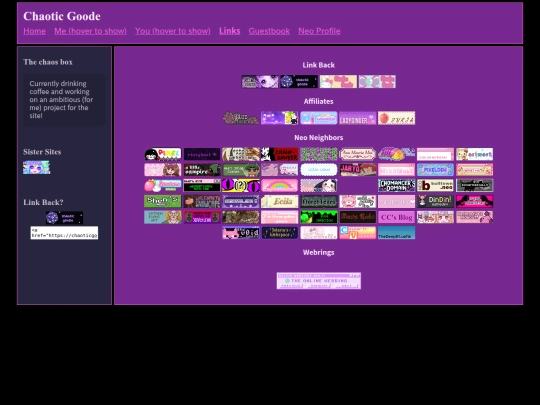
Task: Visit the green slime drip neighbor button
Action: (319, 217)
